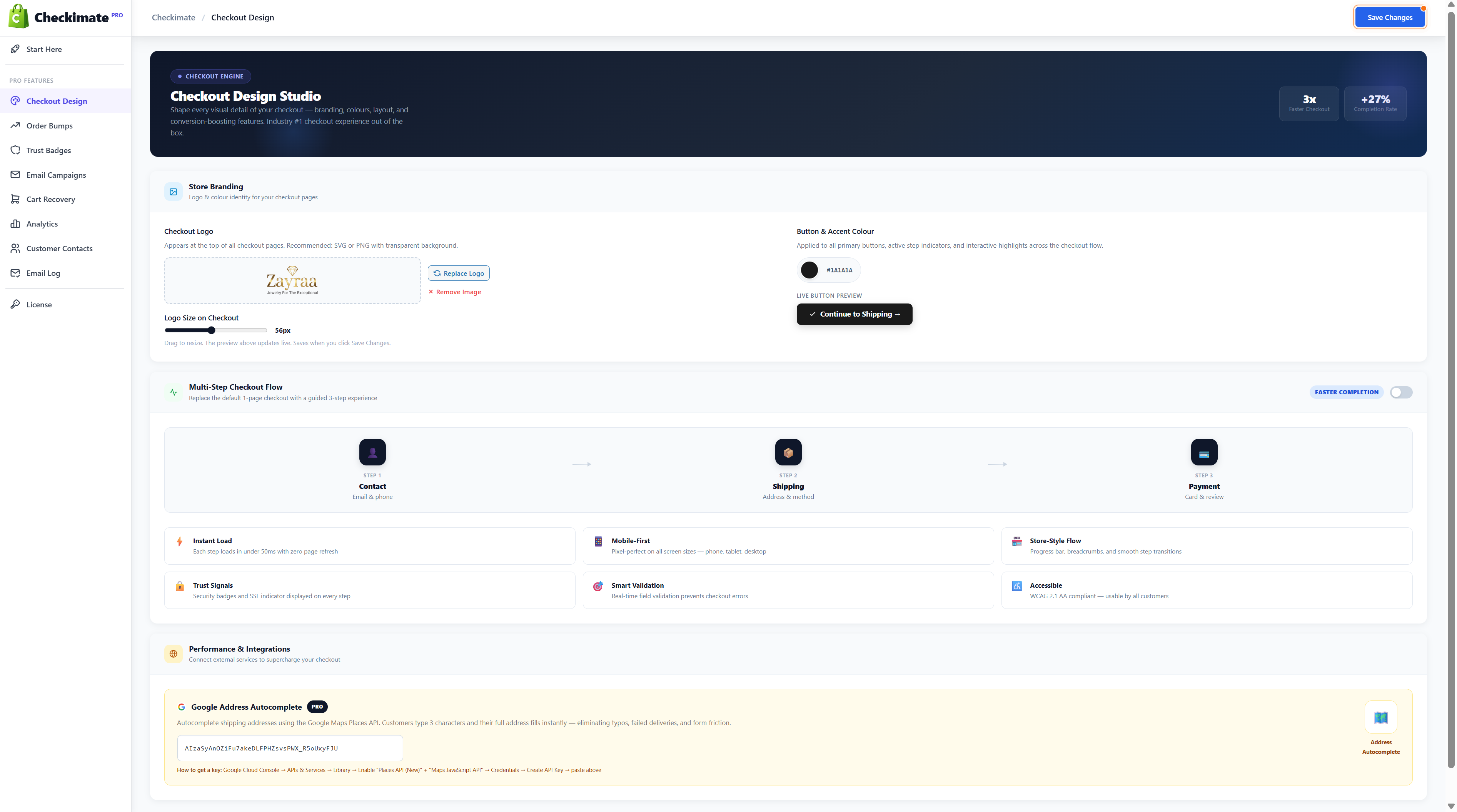This screenshot has width=1457, height=812.
Task: Click the Faster Completion badge
Action: [x=1346, y=392]
